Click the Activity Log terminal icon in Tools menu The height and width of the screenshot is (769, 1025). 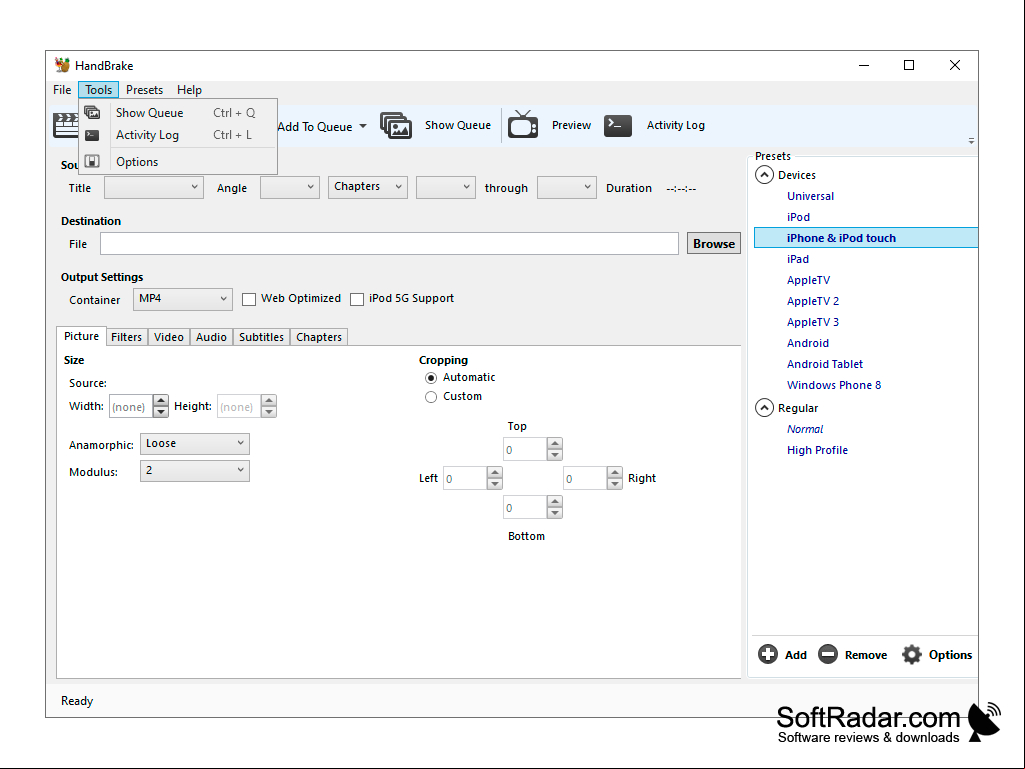point(92,135)
